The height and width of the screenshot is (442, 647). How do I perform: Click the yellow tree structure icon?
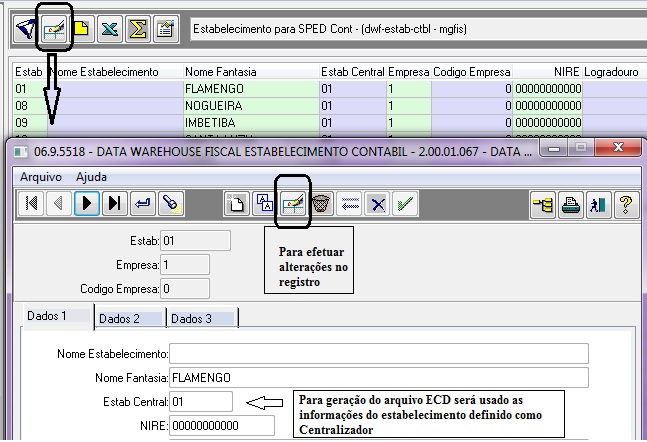point(543,204)
